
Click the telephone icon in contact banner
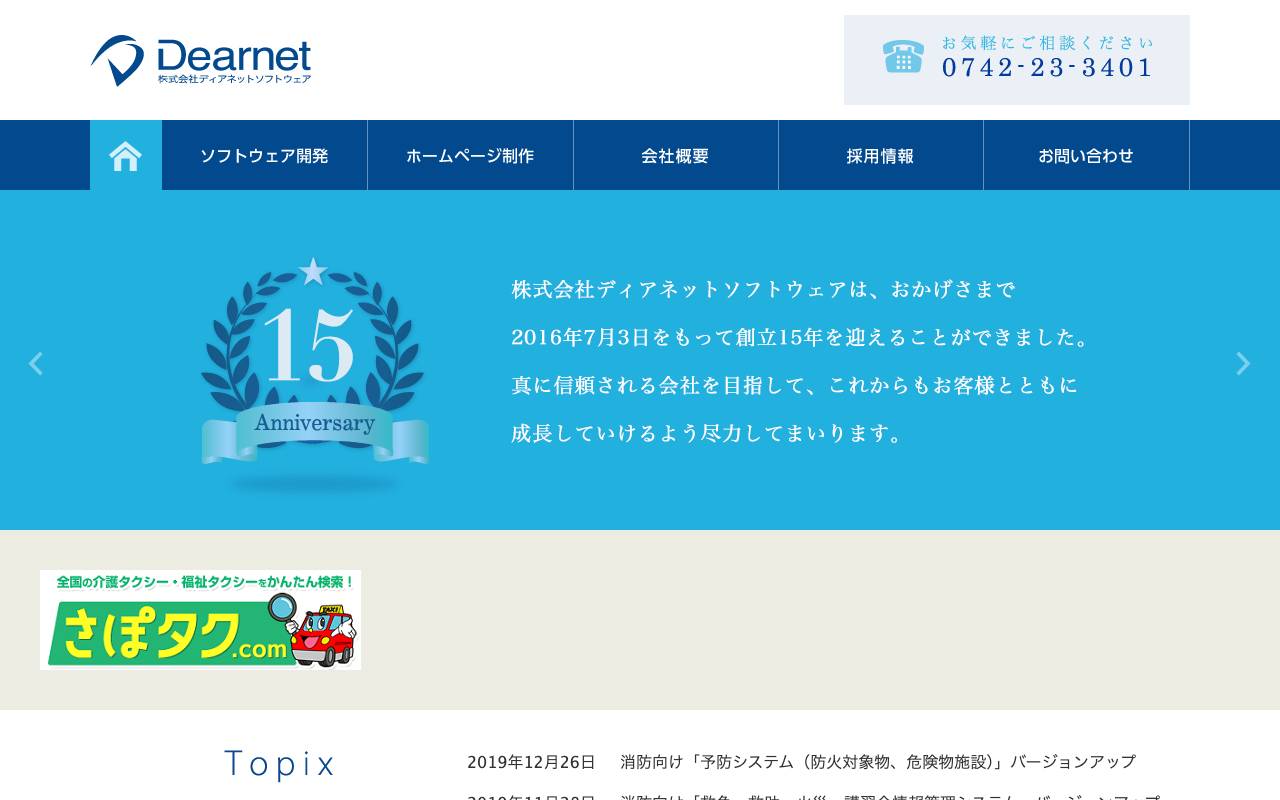tap(903, 57)
